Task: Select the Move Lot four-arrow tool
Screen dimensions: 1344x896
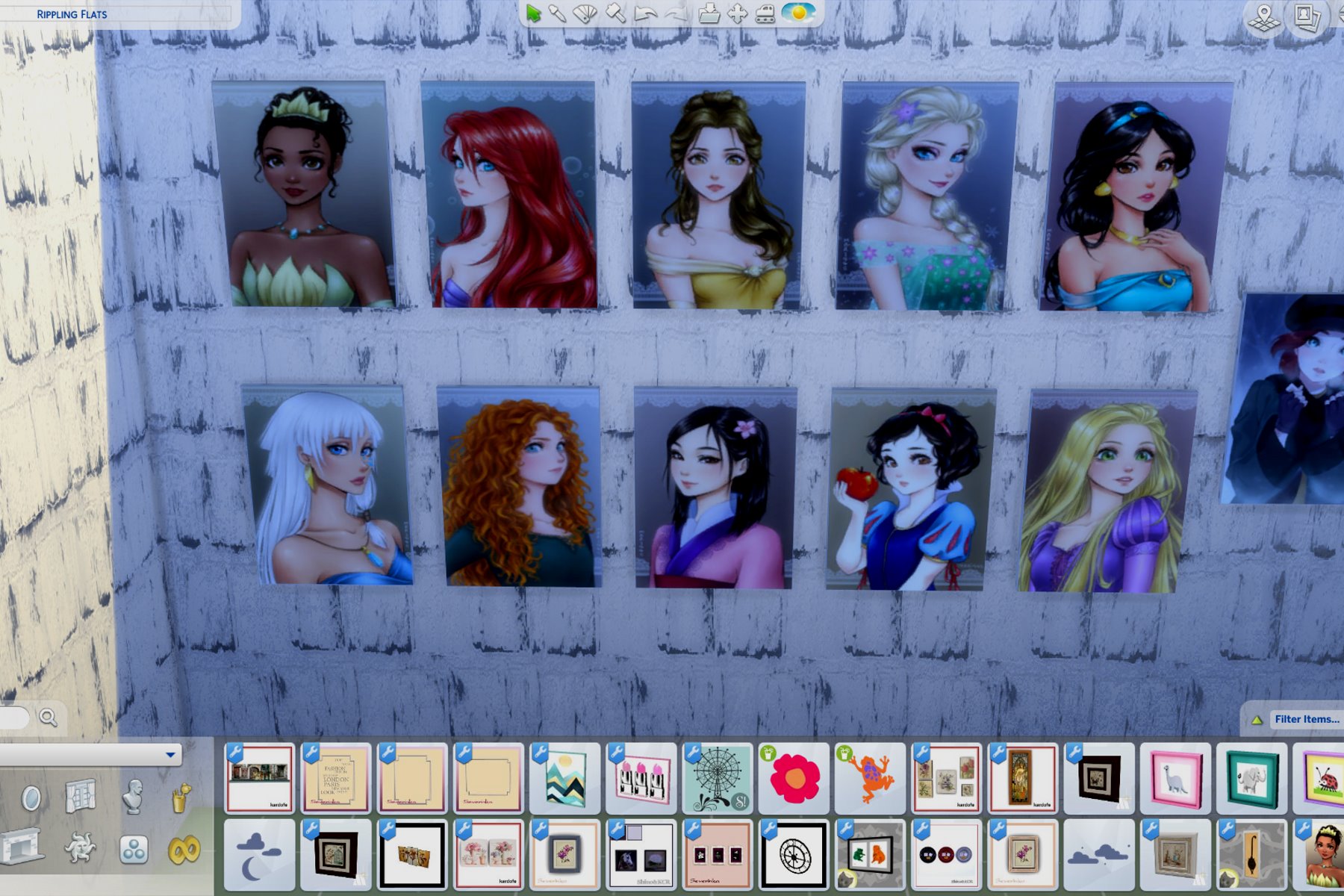Action: coord(738,13)
